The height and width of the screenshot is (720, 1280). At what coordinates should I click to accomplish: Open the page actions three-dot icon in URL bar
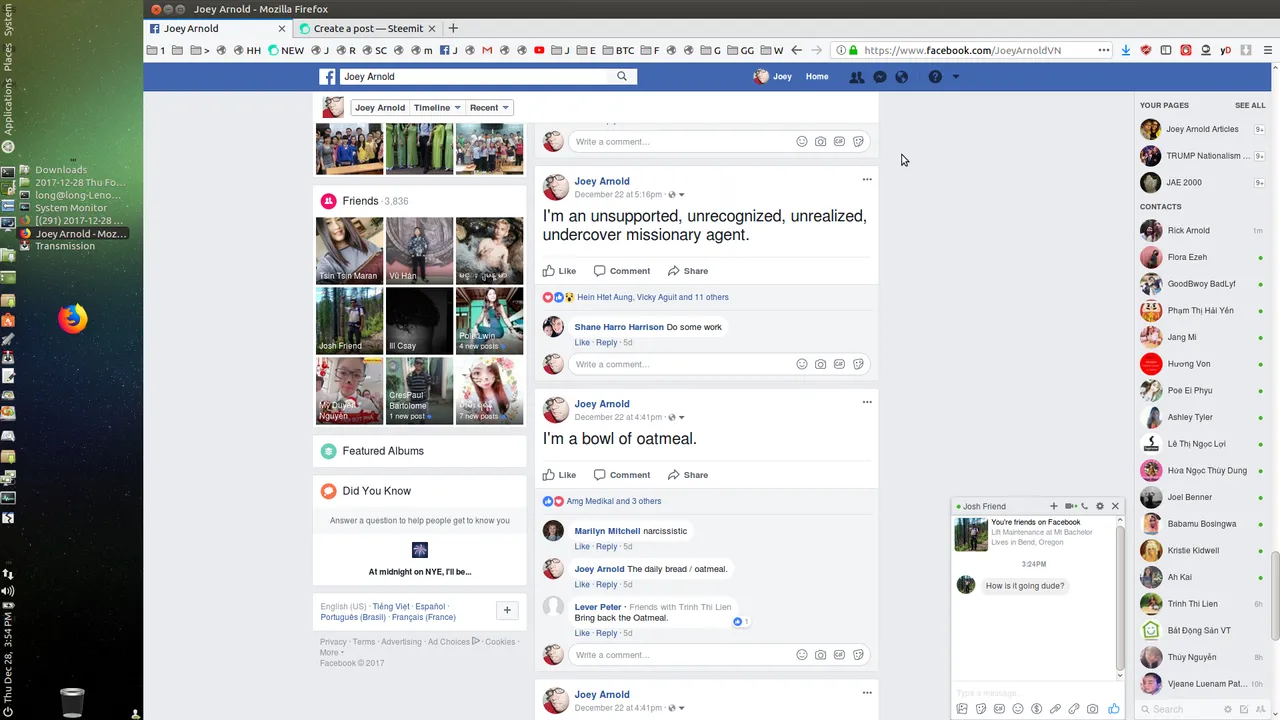click(x=1104, y=50)
